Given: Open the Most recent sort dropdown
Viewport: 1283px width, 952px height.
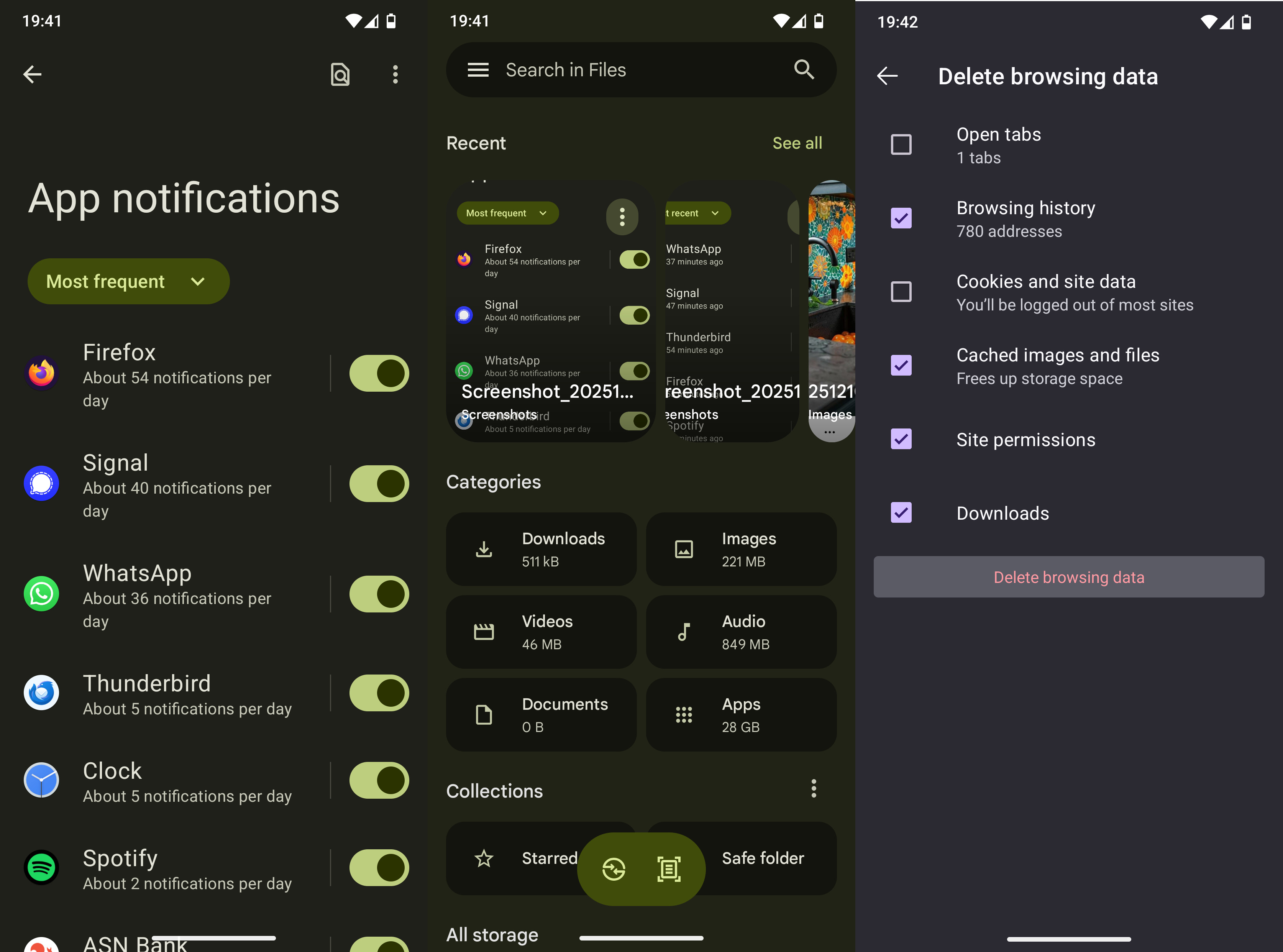Looking at the screenshot, I should tap(694, 213).
